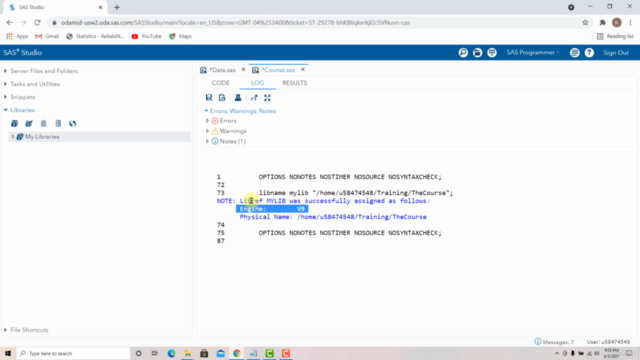This screenshot has height=360, width=640.
Task: Open a new browser tab
Action: pyautogui.click(x=117, y=7)
